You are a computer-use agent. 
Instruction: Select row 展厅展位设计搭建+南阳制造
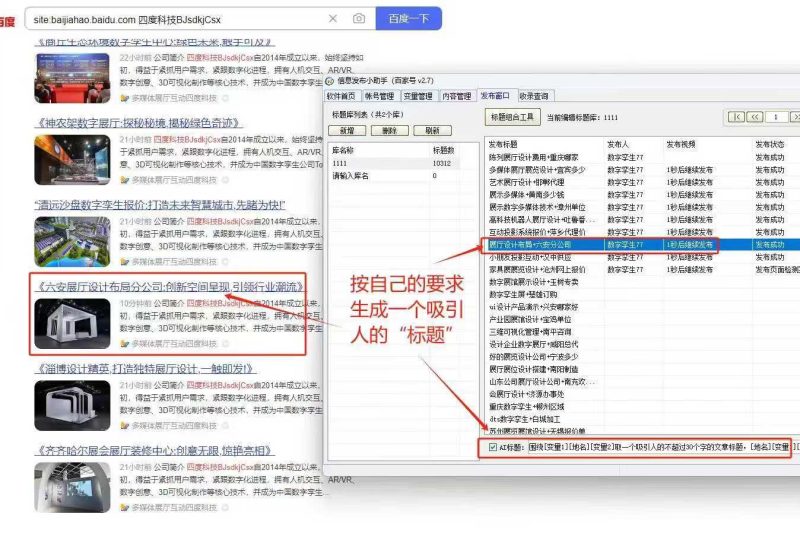coord(643,369)
